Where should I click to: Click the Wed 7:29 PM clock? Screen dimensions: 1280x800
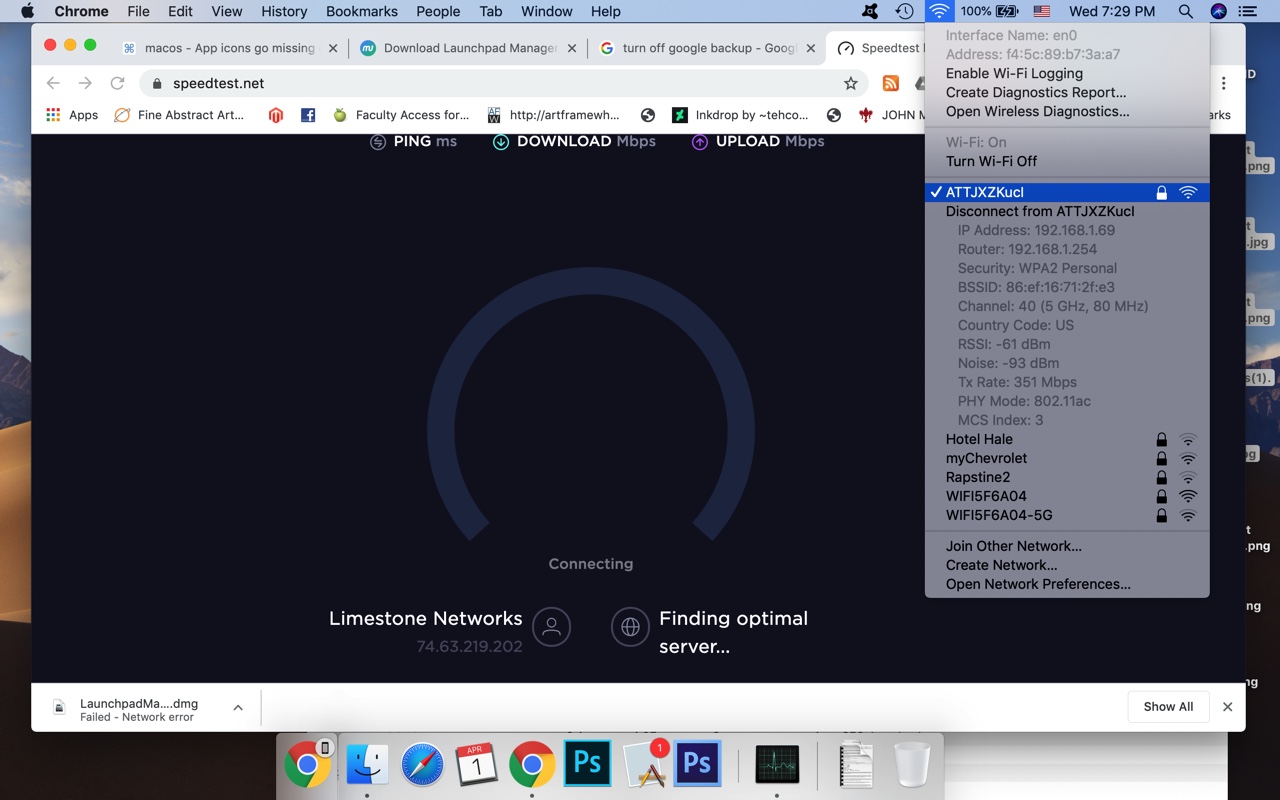click(1112, 11)
